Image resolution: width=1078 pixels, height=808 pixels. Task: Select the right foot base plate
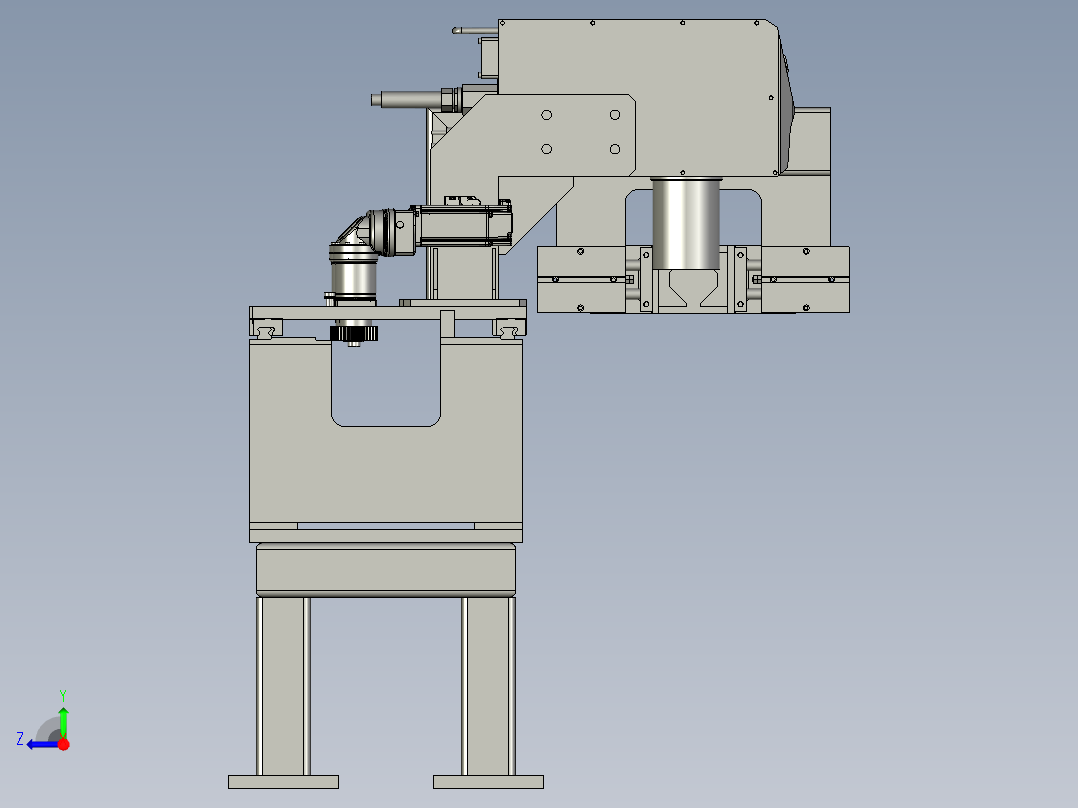click(488, 782)
